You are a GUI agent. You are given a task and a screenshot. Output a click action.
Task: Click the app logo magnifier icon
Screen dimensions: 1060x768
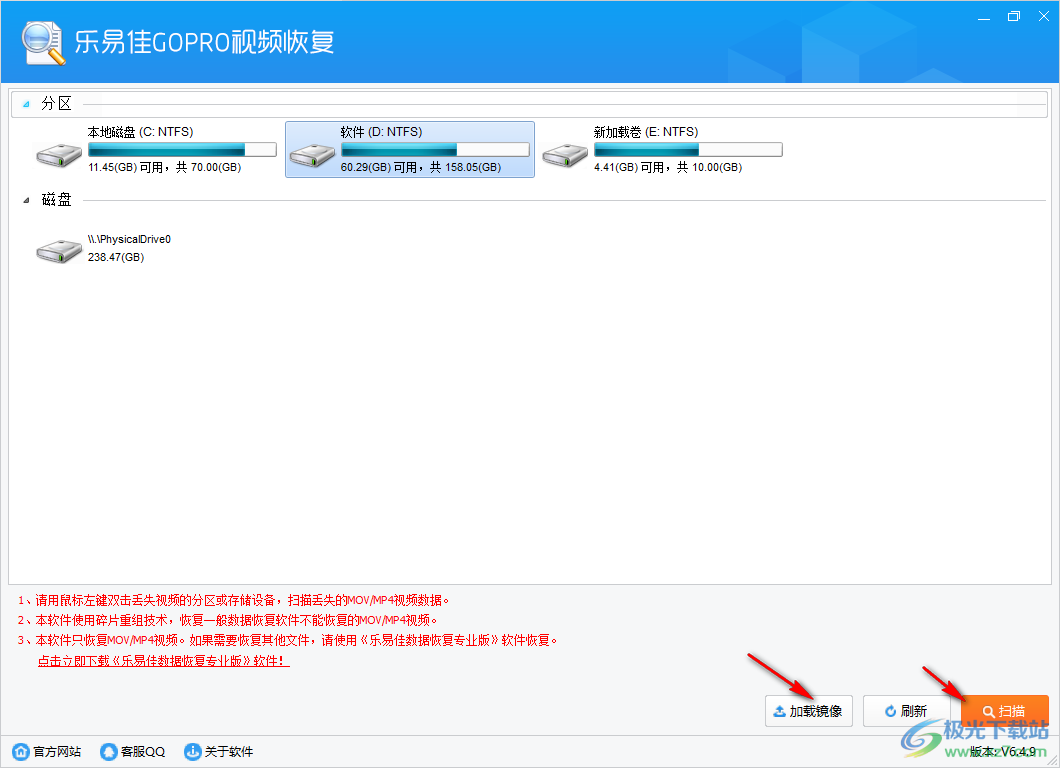point(43,43)
